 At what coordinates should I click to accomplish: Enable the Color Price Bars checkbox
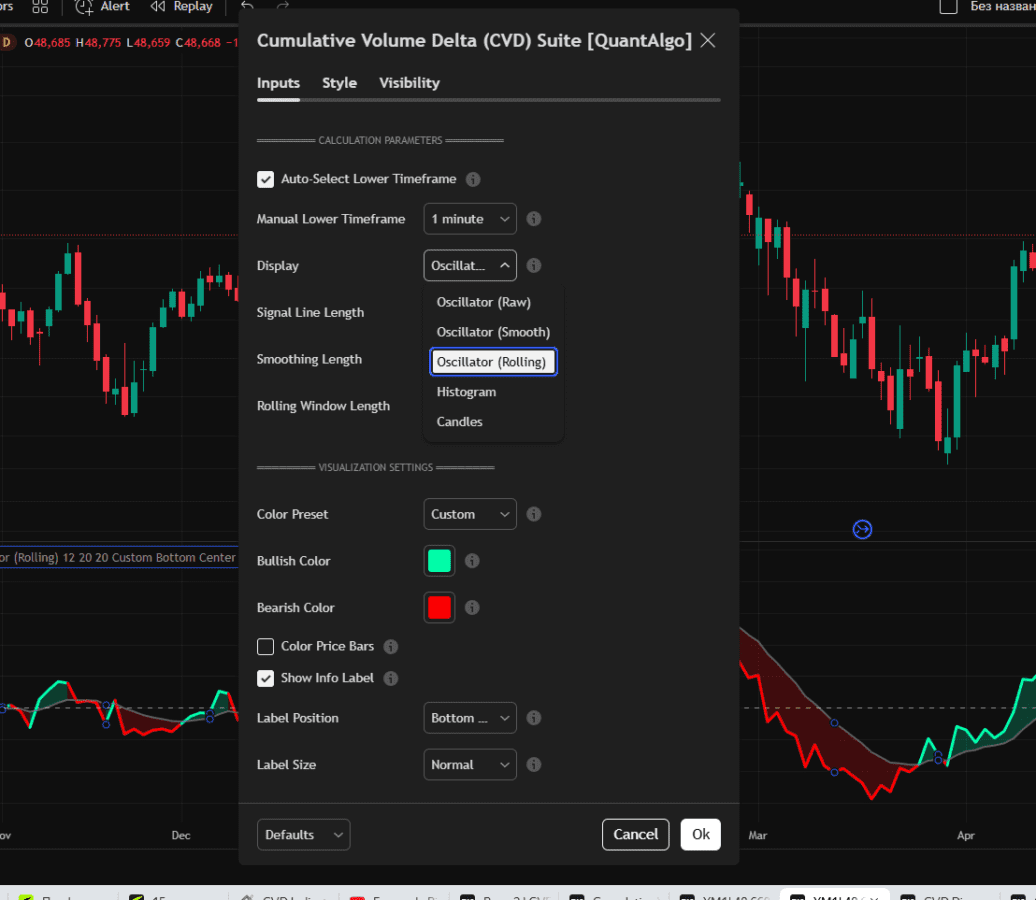click(266, 647)
